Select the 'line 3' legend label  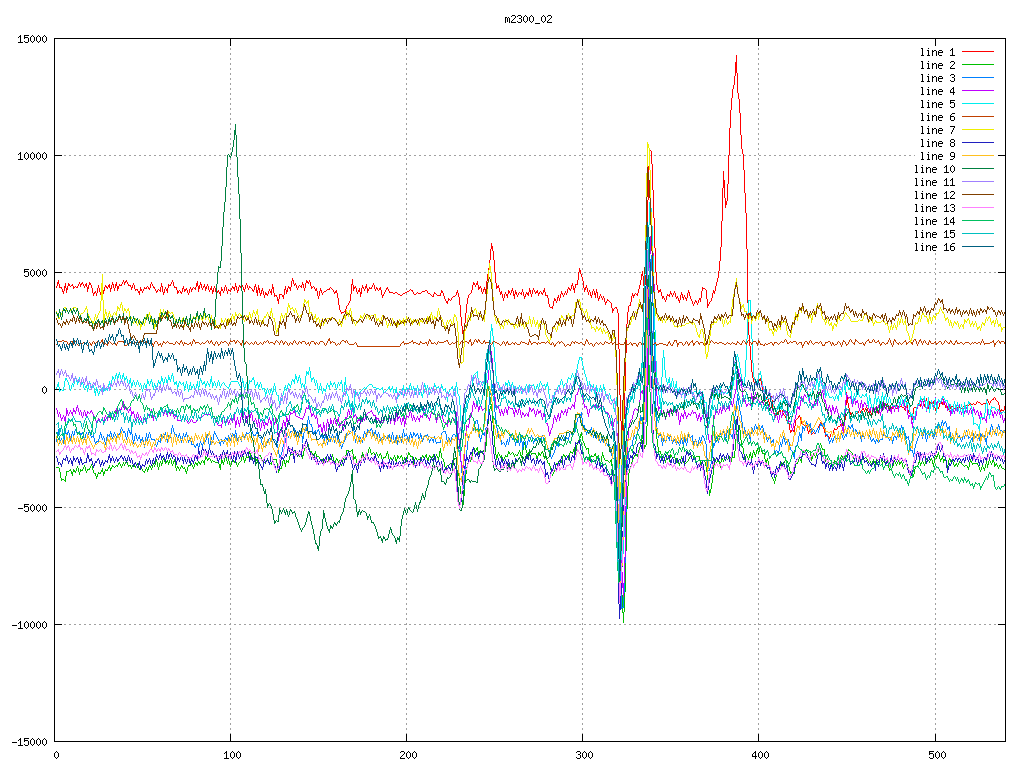(x=937, y=78)
